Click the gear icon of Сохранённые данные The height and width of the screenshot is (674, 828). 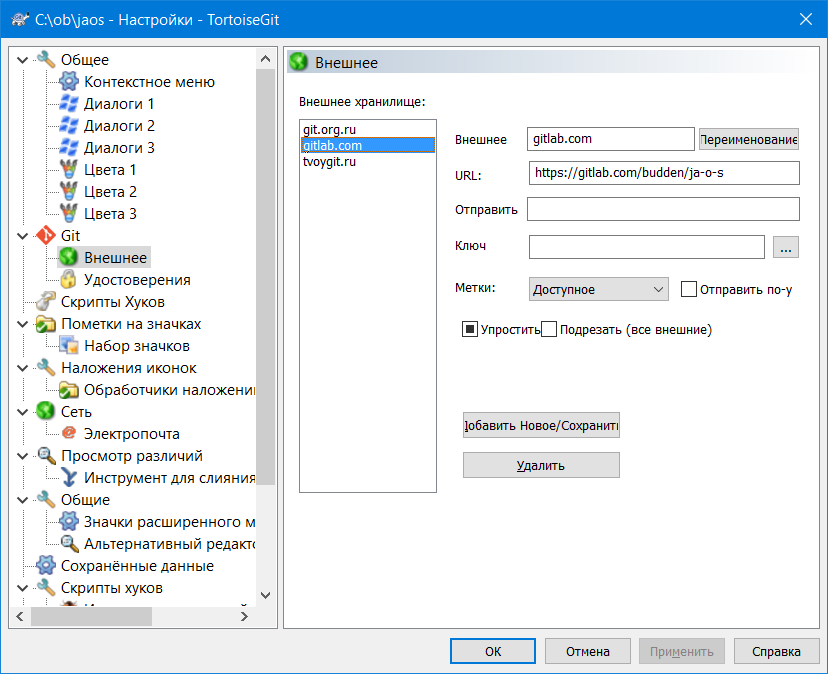(46, 566)
